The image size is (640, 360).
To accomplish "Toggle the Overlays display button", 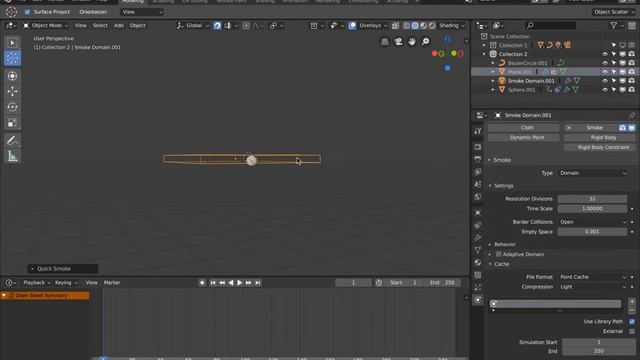I will (352, 26).
